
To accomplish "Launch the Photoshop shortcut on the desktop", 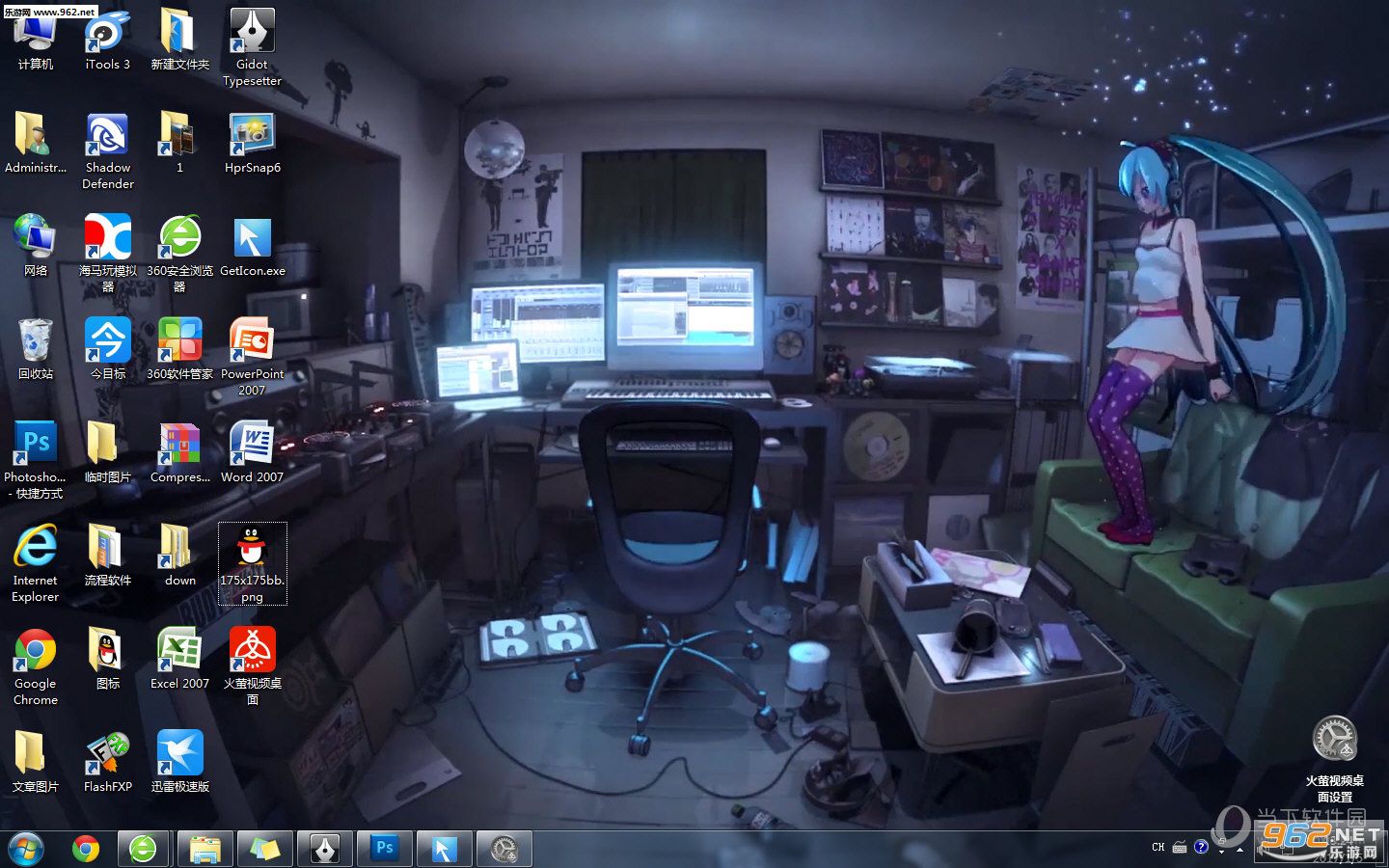I will click(x=36, y=460).
